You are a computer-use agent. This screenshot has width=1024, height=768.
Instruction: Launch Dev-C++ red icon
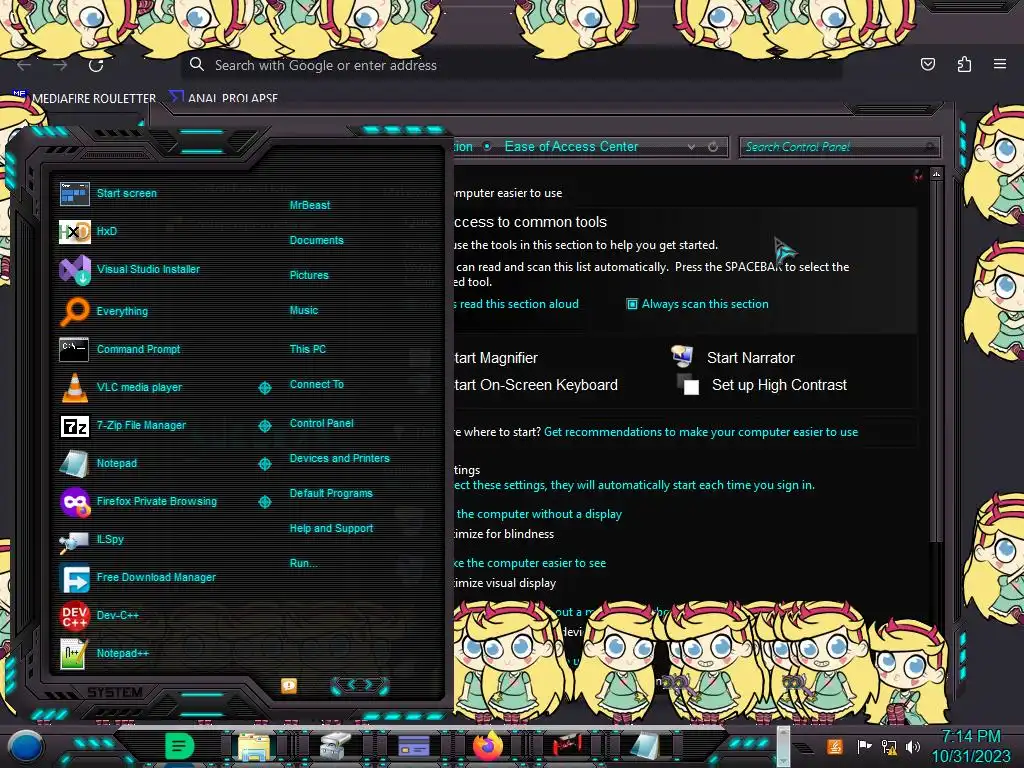coord(74,616)
